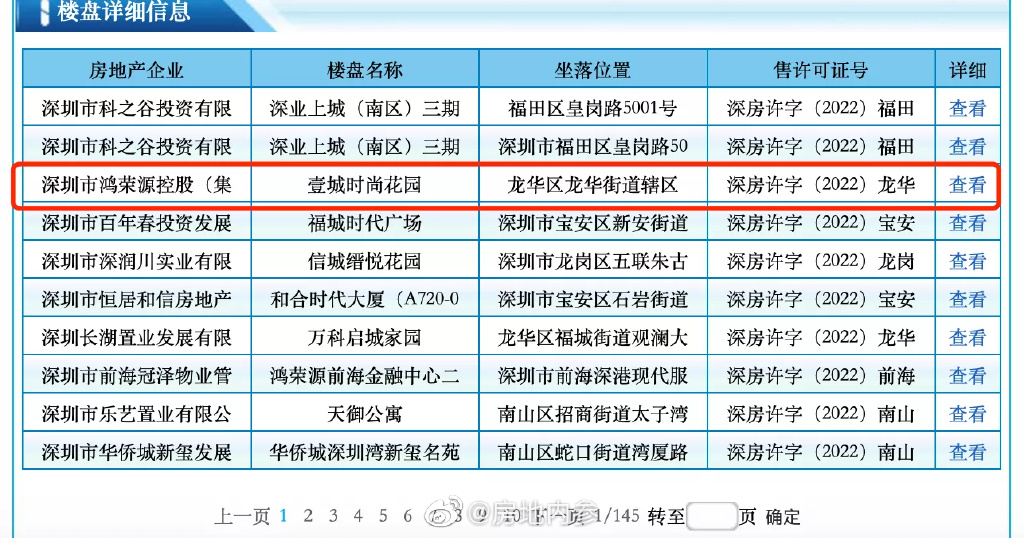The height and width of the screenshot is (538, 1024).
Task: Open 查看 link for 天御公寓 row
Action: click(967, 415)
